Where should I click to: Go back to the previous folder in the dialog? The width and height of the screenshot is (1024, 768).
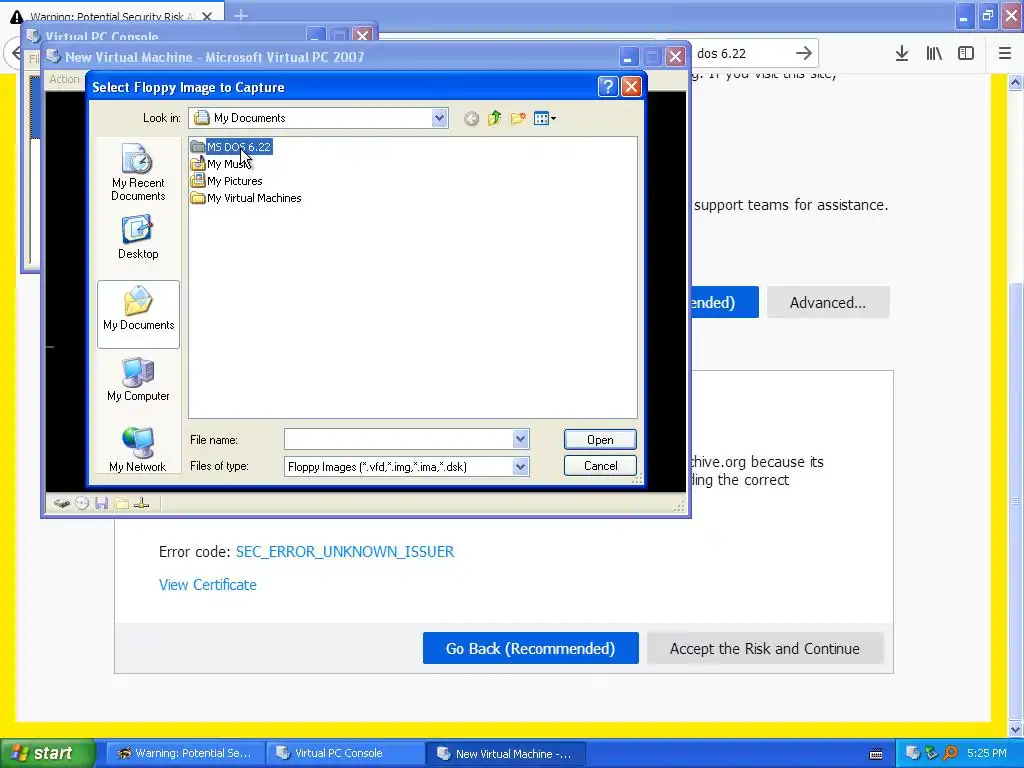(x=472, y=118)
